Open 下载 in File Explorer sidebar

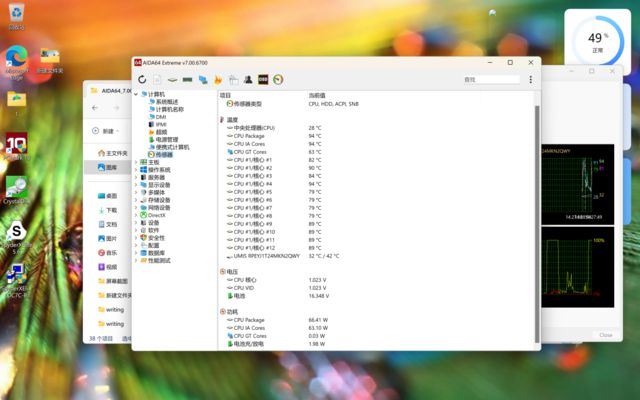tap(108, 210)
